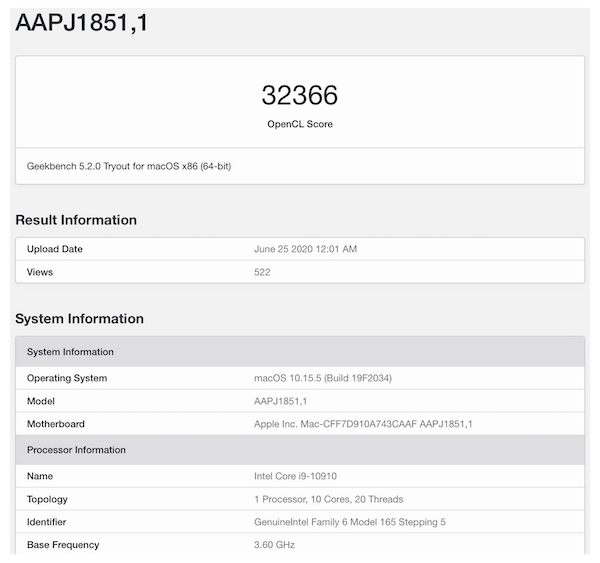Click the 1 Processor, 10 Cores value
The width and height of the screenshot is (600, 563).
(329, 499)
